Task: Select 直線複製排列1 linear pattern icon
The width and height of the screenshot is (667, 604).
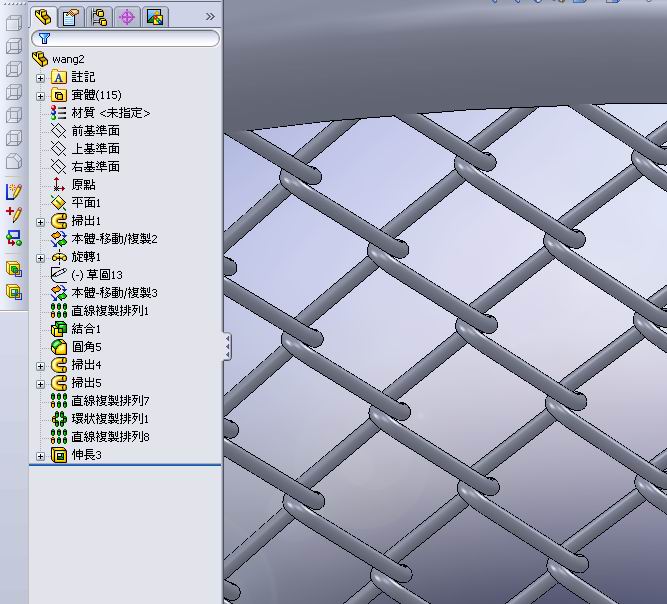Action: tap(59, 311)
